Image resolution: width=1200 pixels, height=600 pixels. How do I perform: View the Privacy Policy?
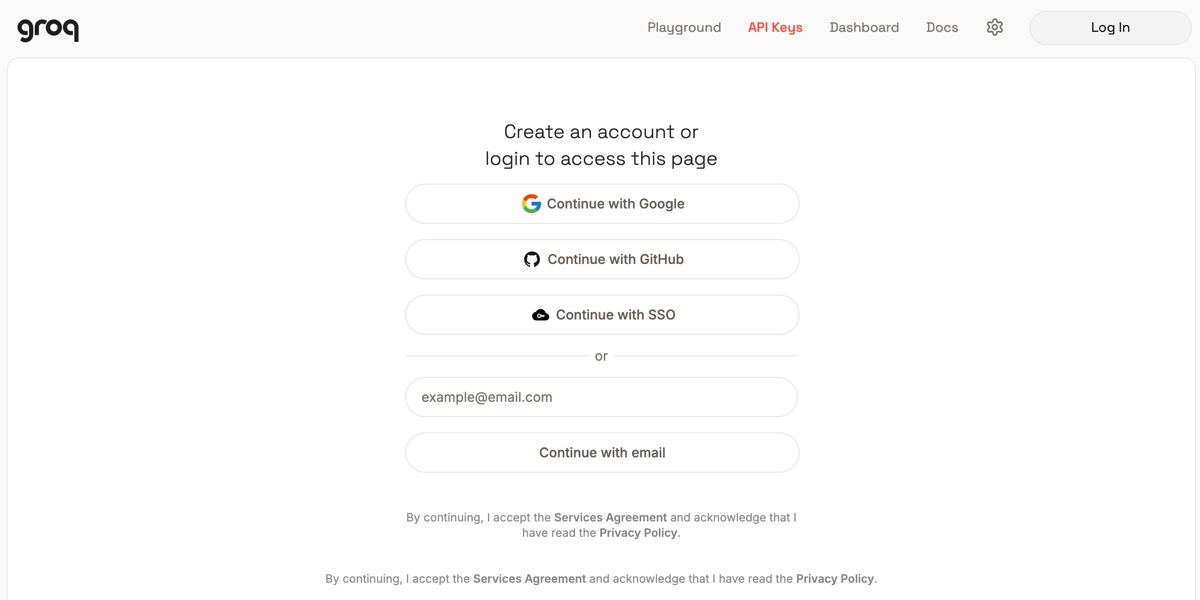point(638,532)
